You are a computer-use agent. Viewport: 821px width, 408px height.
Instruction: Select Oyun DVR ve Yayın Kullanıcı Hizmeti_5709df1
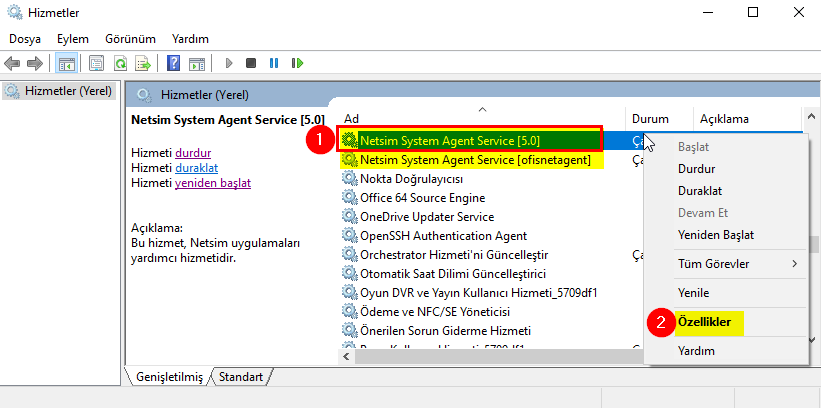(x=478, y=292)
